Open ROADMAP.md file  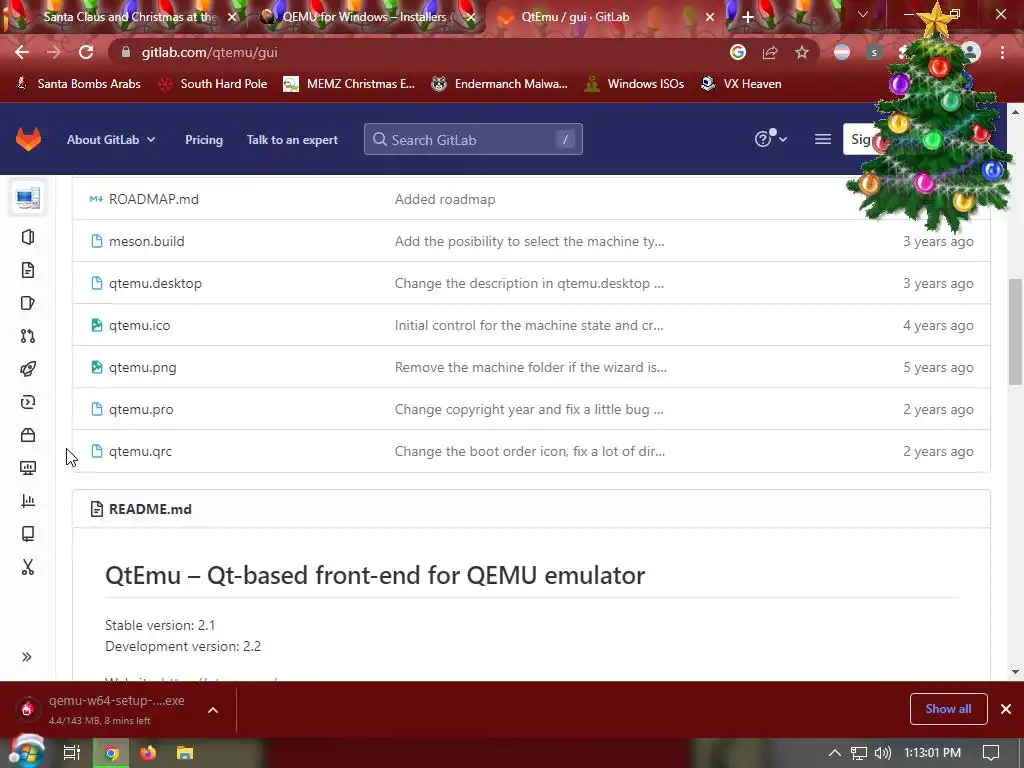[153, 199]
